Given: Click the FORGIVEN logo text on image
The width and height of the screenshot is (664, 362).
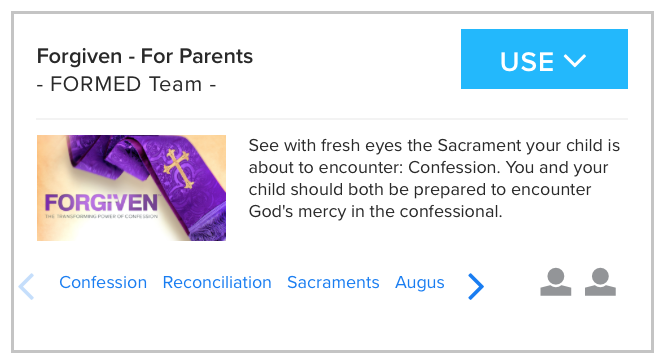Looking at the screenshot, I should [x=102, y=203].
